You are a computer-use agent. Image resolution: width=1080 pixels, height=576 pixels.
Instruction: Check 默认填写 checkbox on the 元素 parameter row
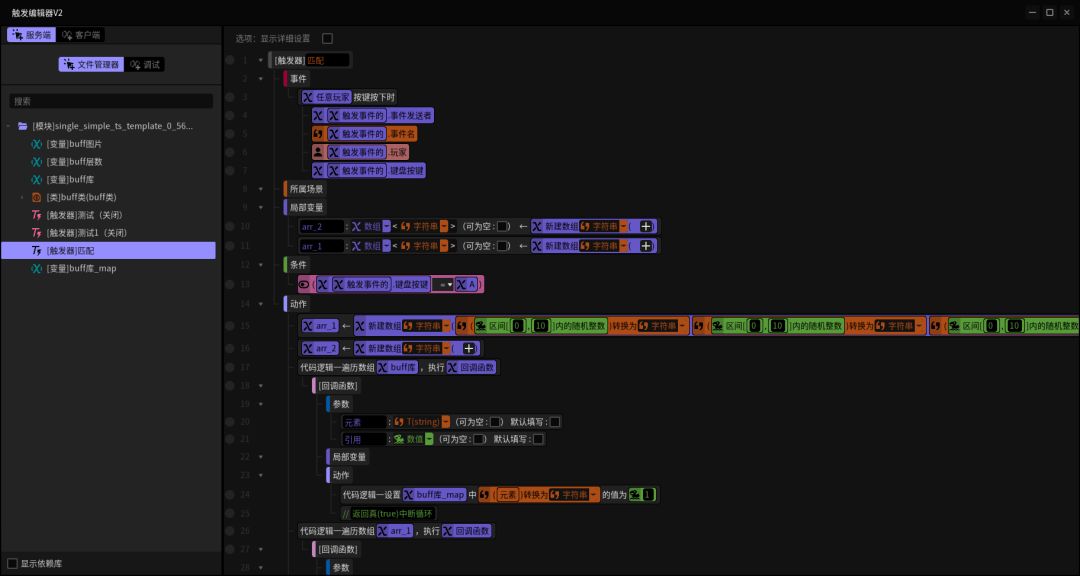pyautogui.click(x=554, y=422)
